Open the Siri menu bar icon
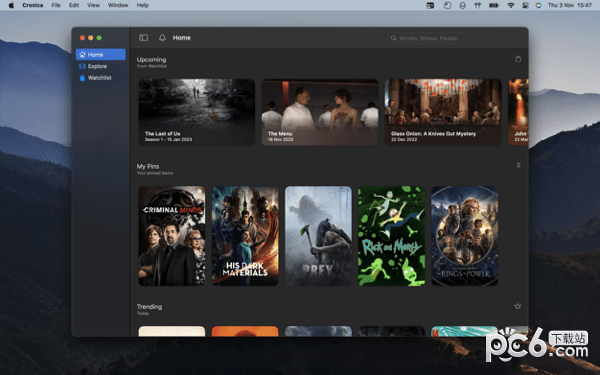This screenshot has width=600, height=375. 538,5
